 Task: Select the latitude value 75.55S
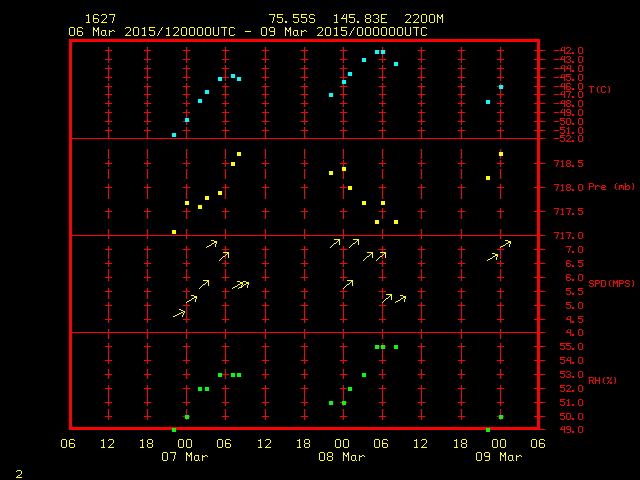coord(292,19)
